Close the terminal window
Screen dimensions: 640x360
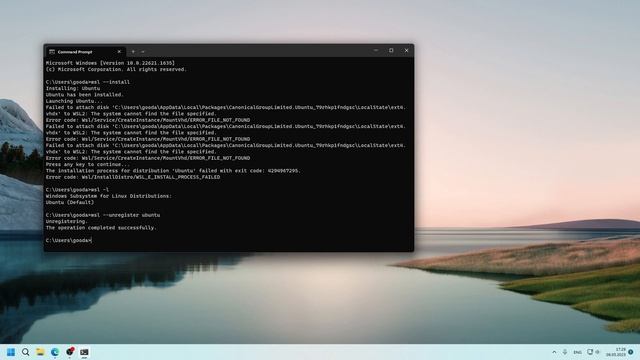point(406,51)
